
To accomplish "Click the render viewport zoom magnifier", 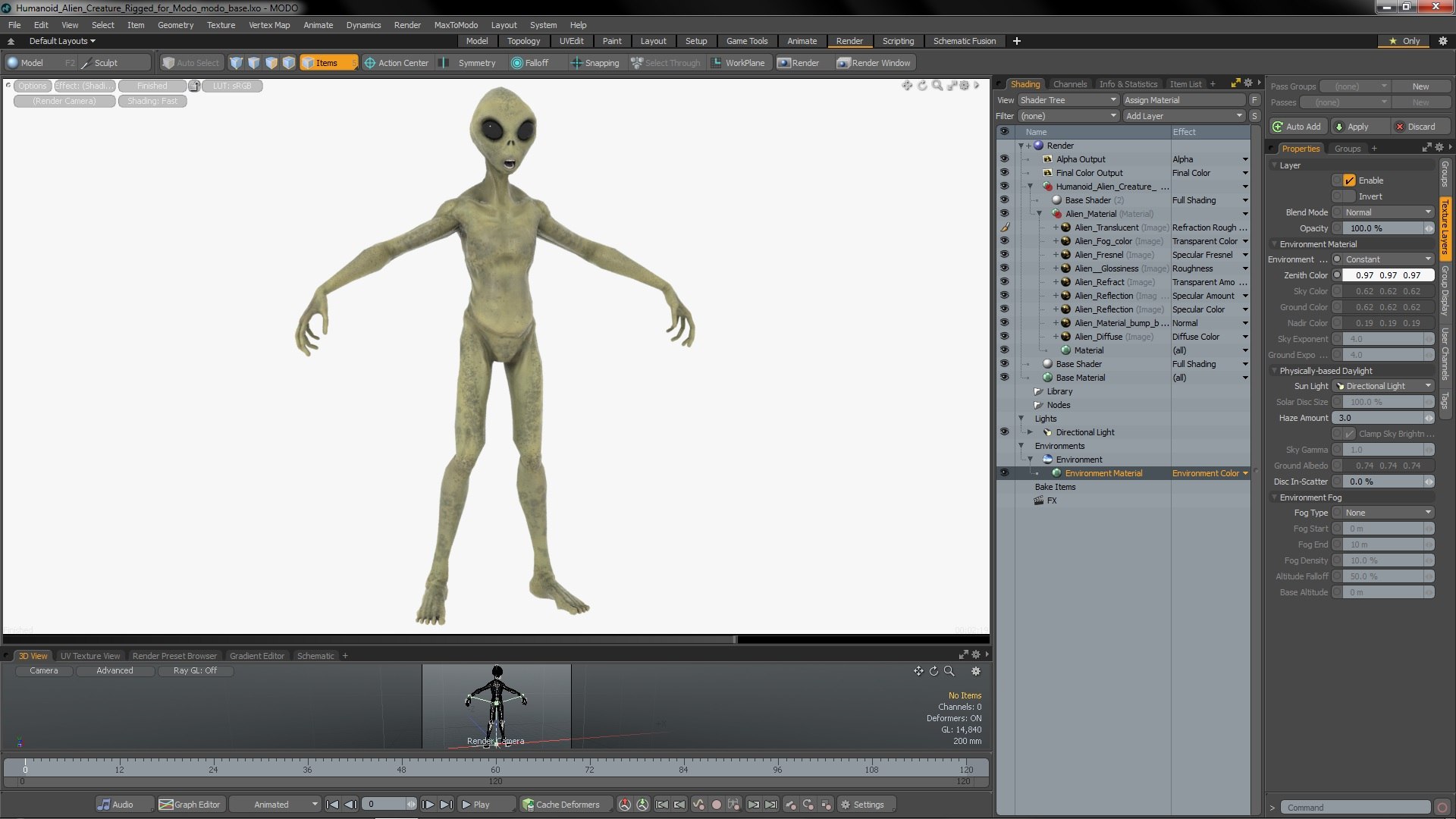I will pos(937,86).
